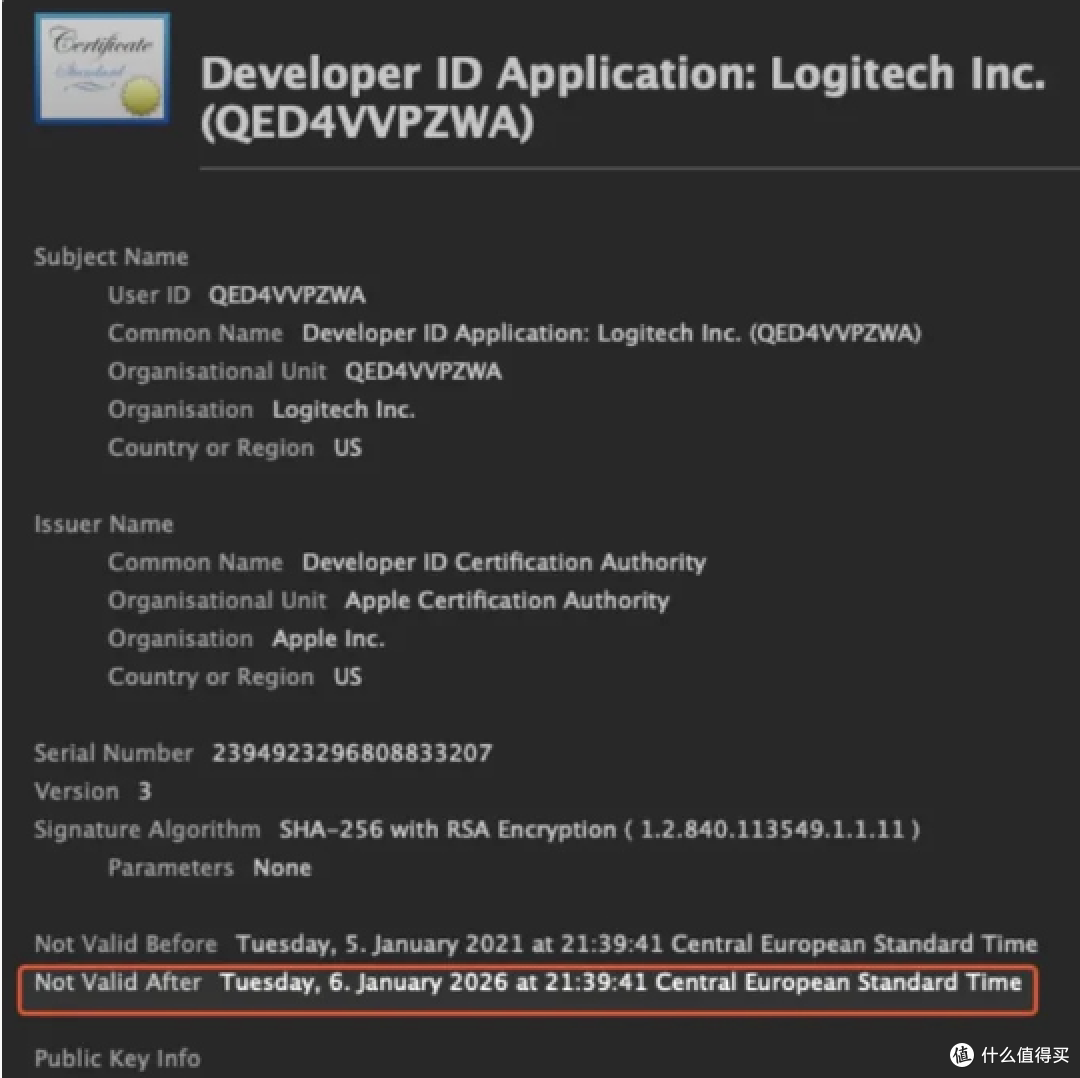Click the 'User ID' label
Screen dimensions: 1080x1078
[149, 295]
